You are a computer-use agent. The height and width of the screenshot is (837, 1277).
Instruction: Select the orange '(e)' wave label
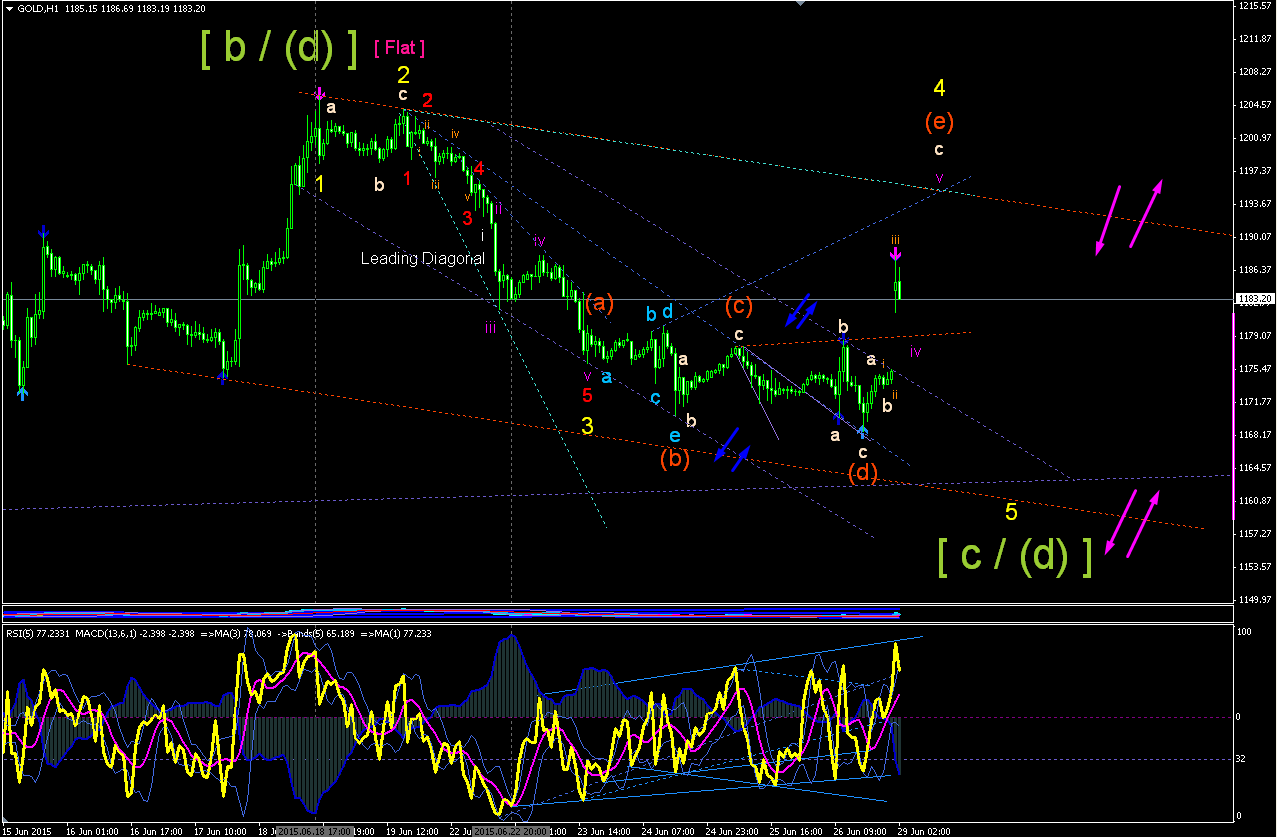(x=939, y=122)
